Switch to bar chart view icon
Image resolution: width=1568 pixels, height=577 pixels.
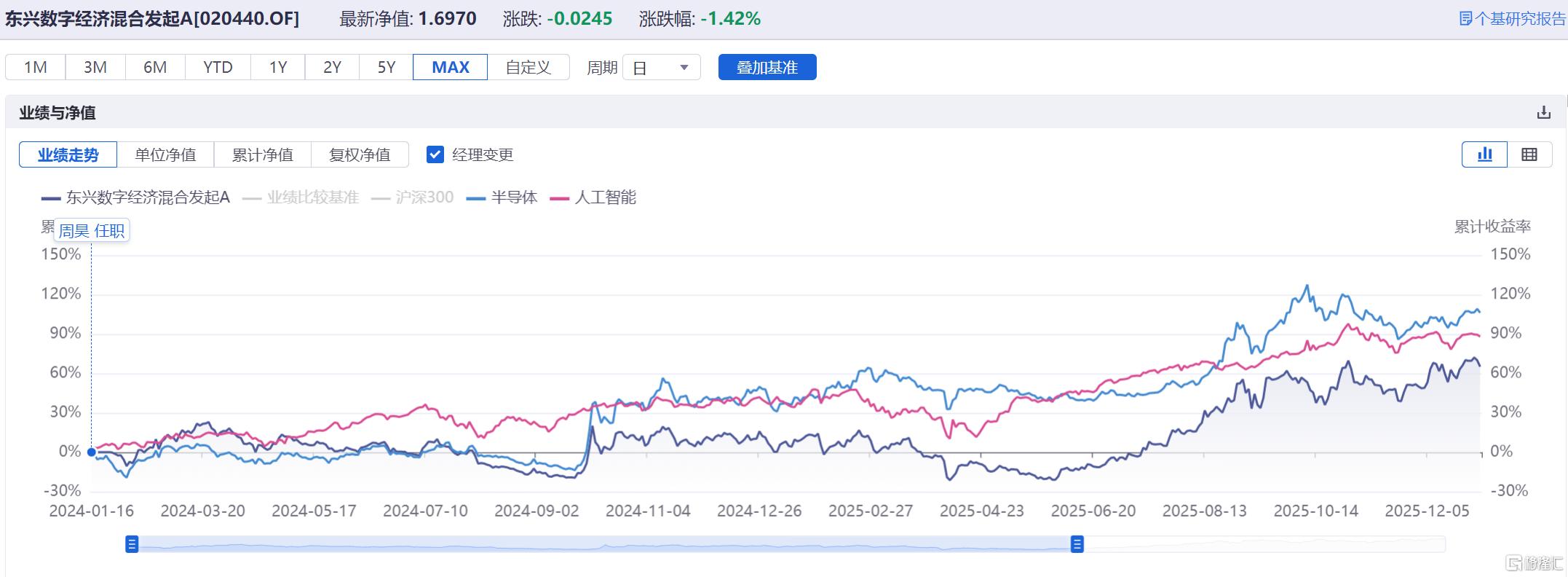pos(1485,154)
